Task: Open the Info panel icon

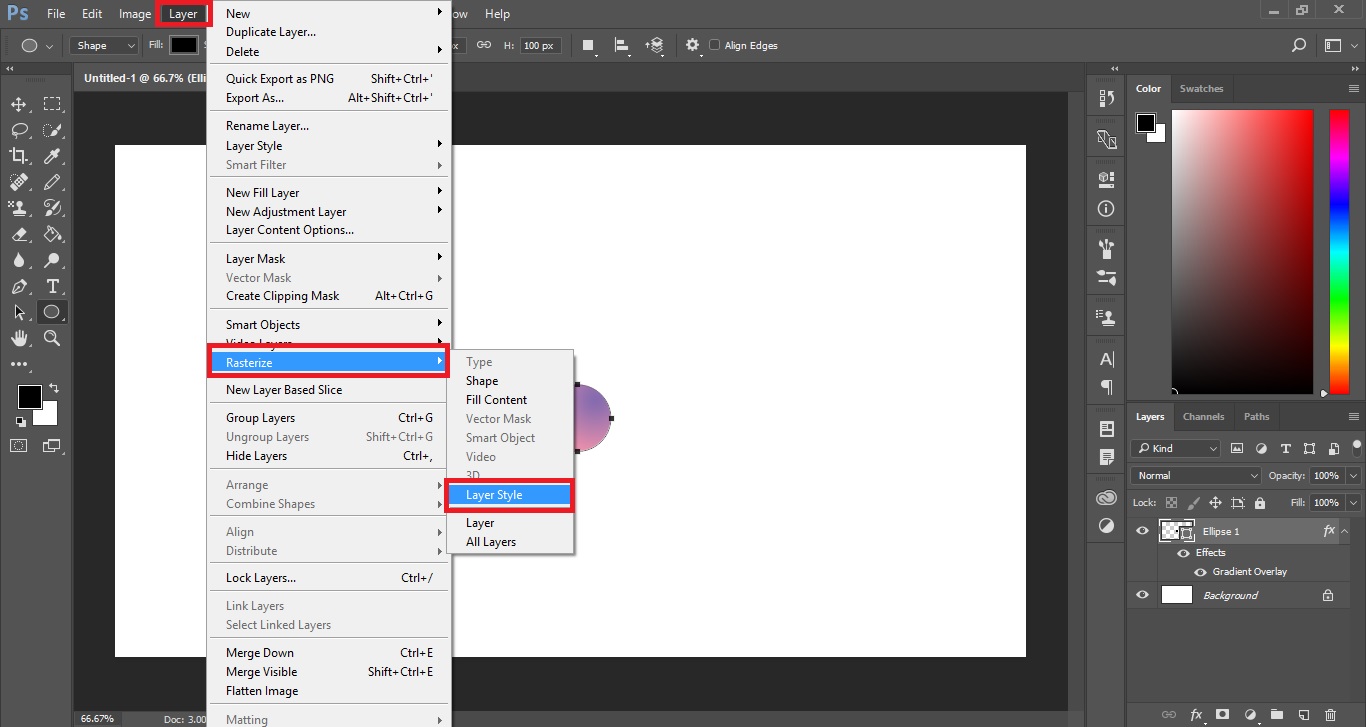Action: click(x=1106, y=209)
